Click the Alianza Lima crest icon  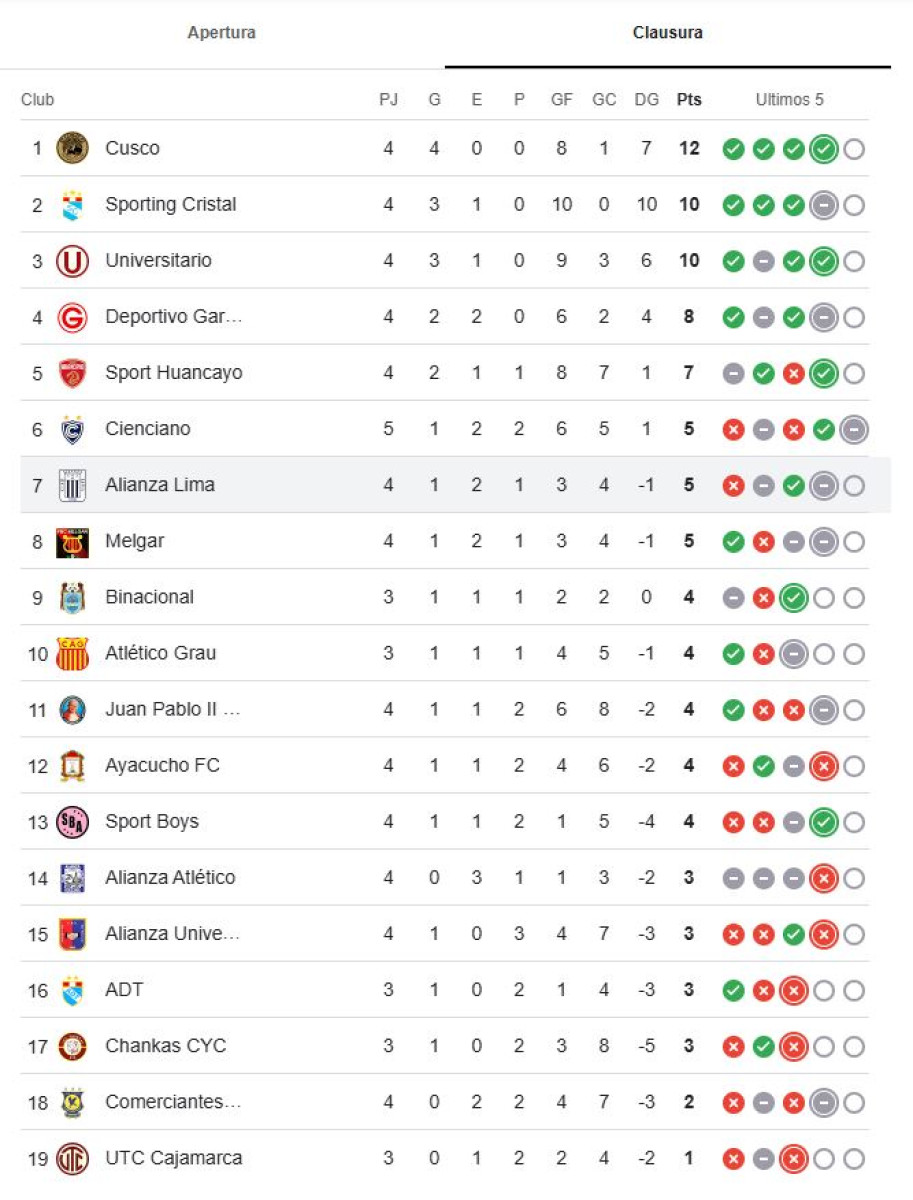[72, 485]
